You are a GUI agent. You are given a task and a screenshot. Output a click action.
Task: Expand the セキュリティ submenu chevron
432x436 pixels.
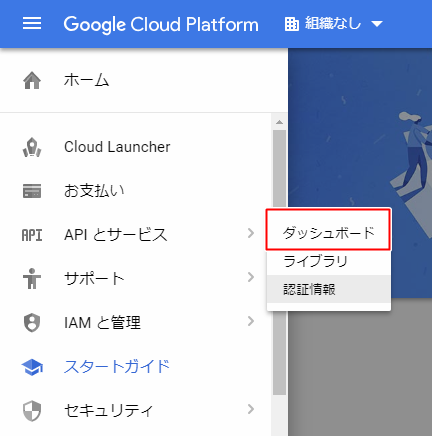(x=251, y=409)
